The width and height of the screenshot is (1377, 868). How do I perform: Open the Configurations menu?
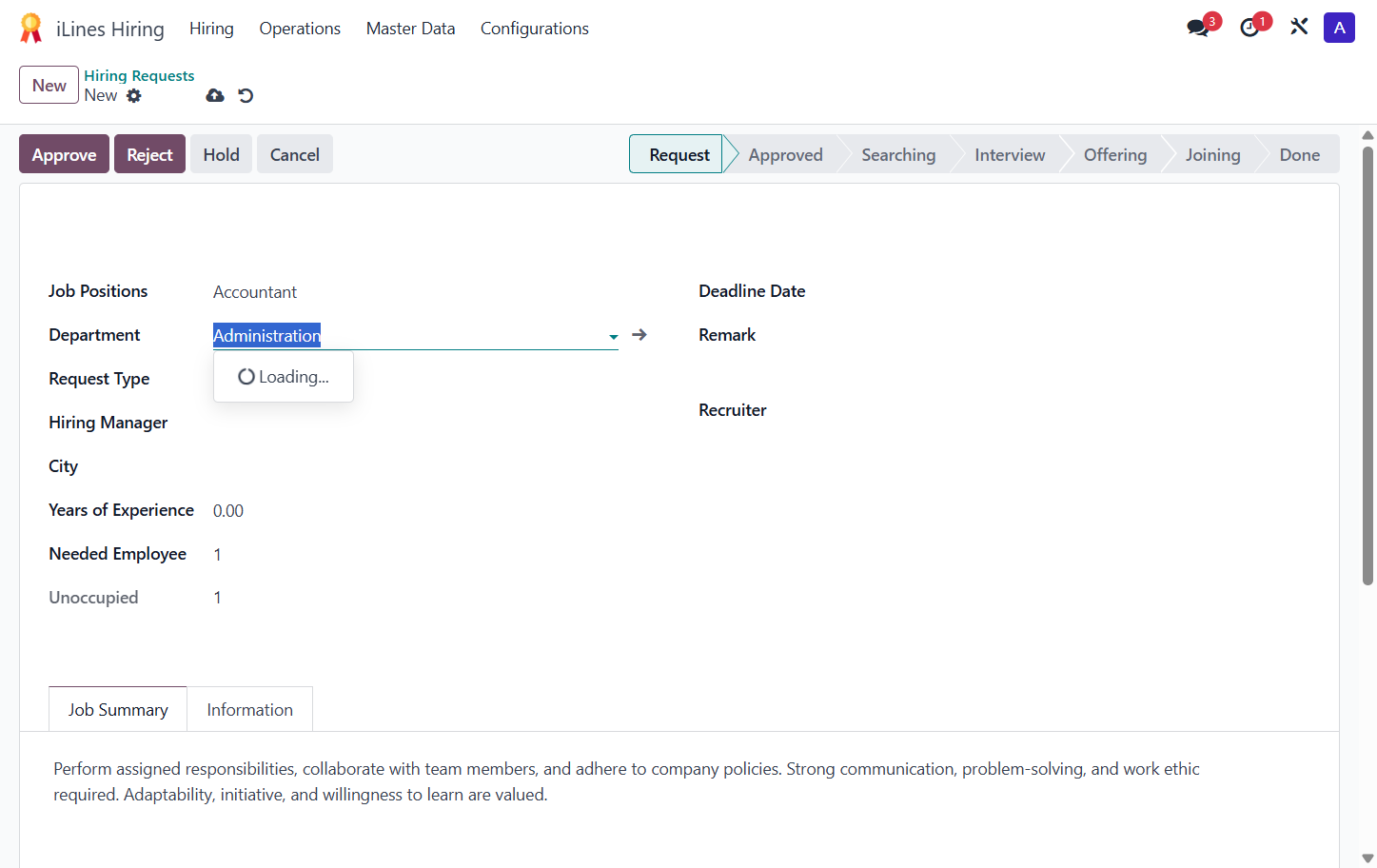(534, 29)
